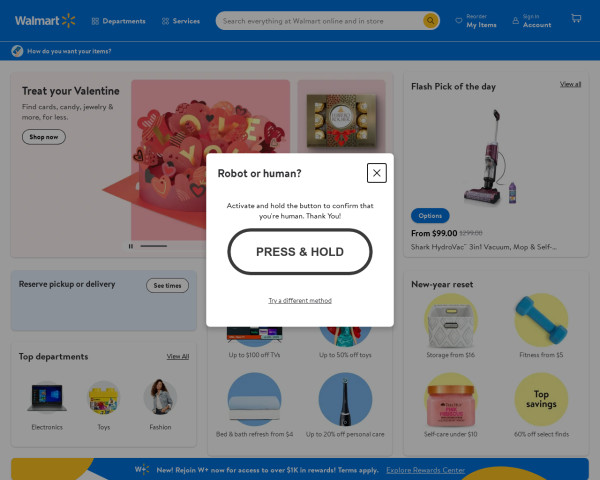
Task: Click the Walmart spark logo
Action: (68, 21)
